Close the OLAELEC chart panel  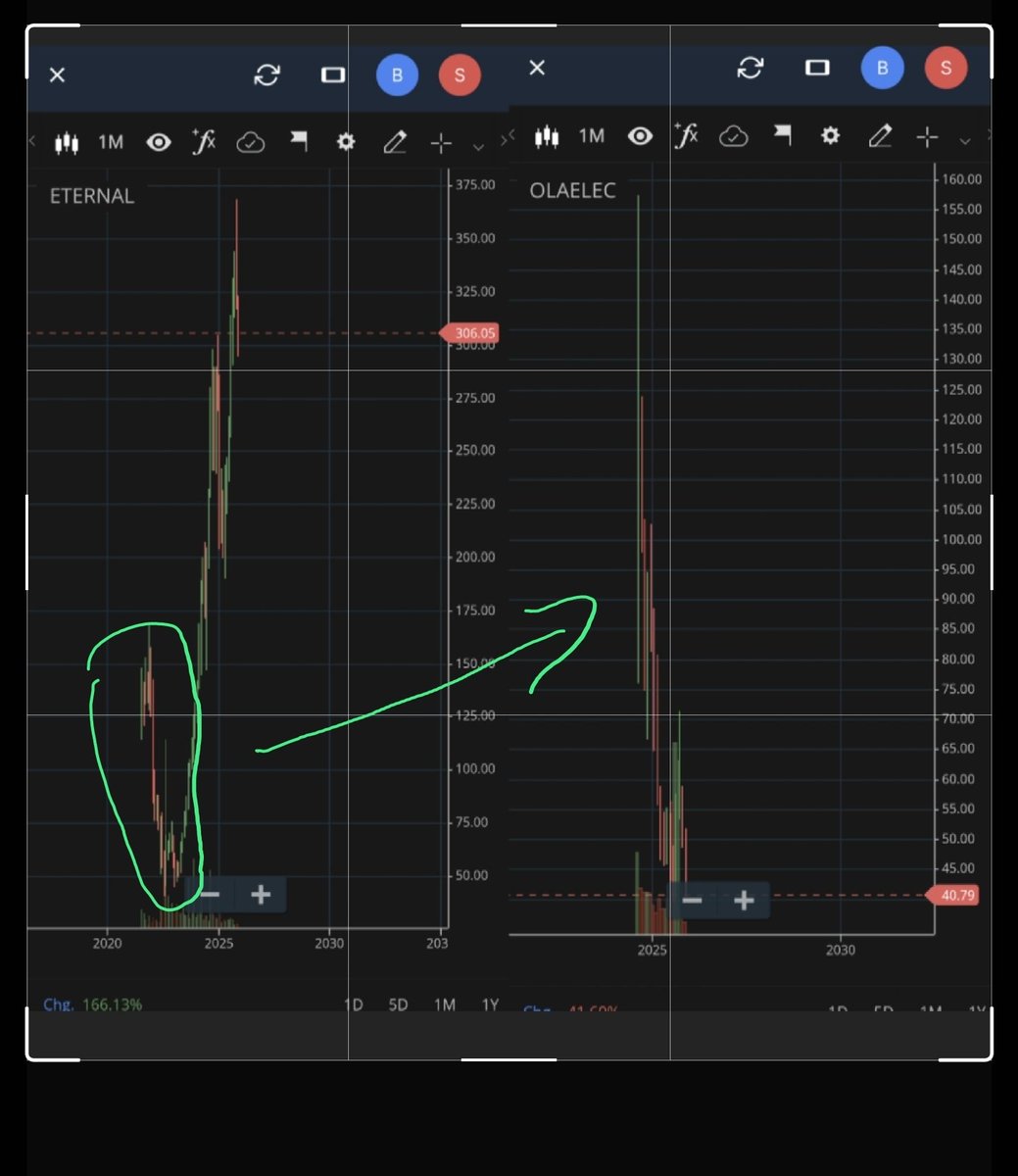(x=536, y=68)
